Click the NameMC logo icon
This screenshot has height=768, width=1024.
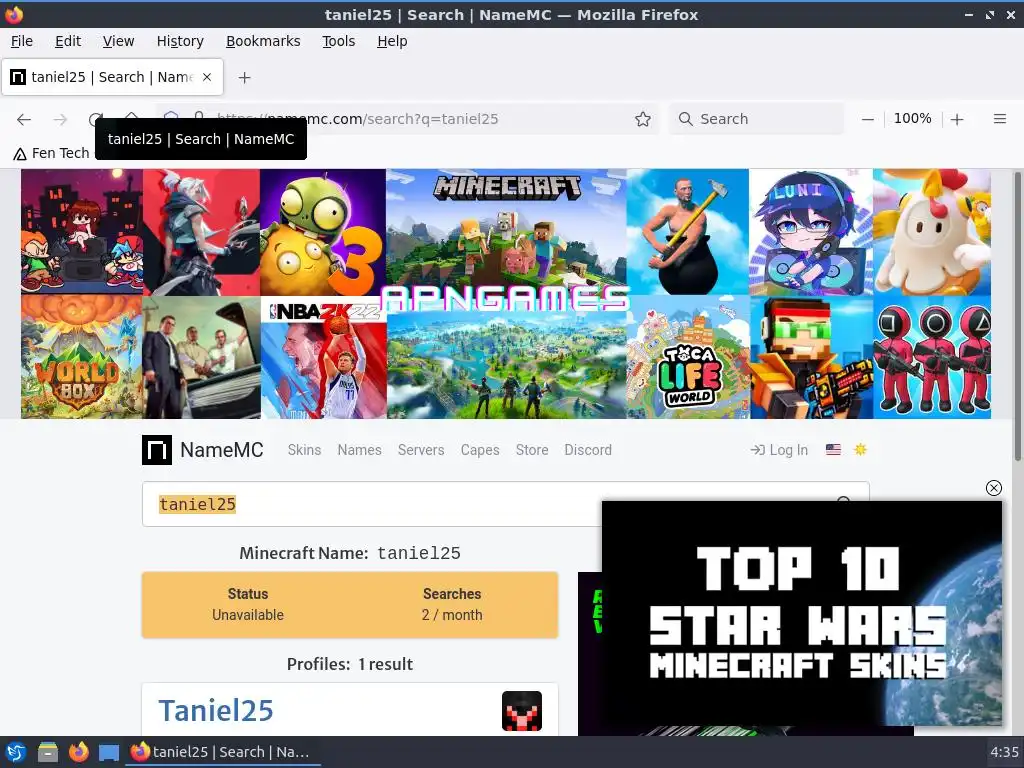(157, 450)
